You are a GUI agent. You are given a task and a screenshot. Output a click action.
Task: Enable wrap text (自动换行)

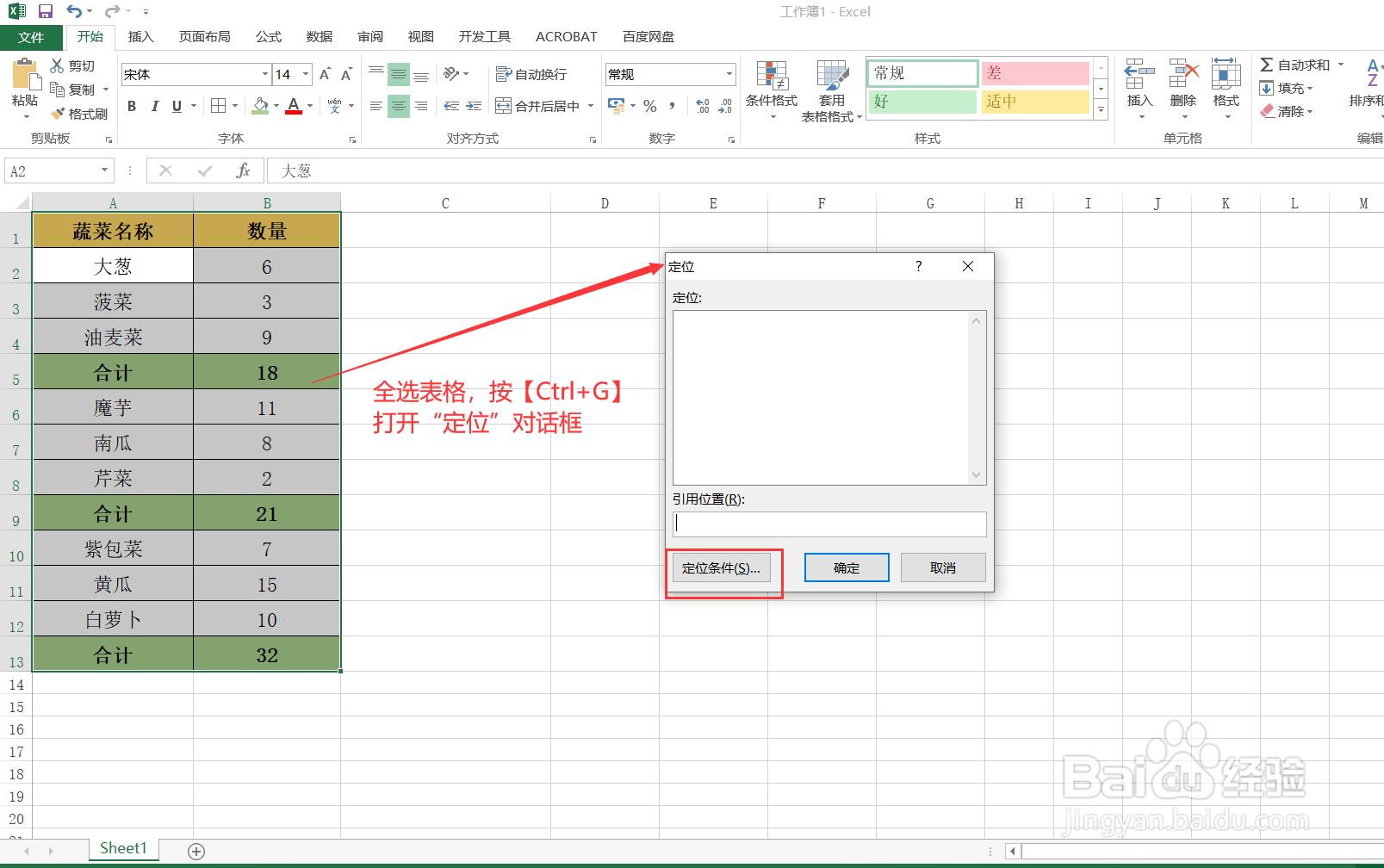[531, 75]
